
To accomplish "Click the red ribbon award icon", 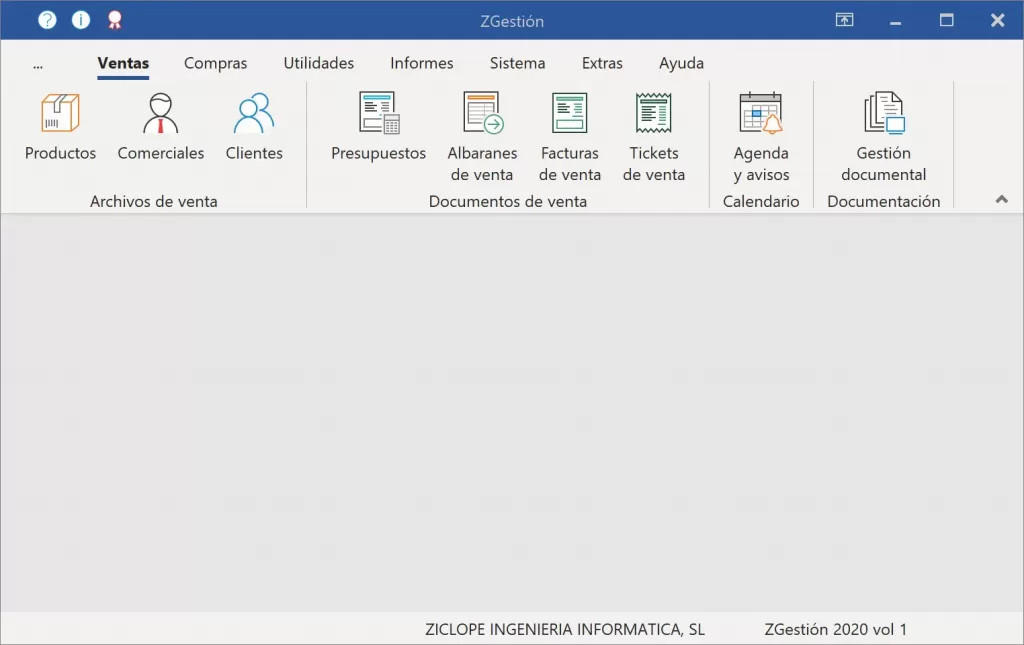I will tap(115, 20).
